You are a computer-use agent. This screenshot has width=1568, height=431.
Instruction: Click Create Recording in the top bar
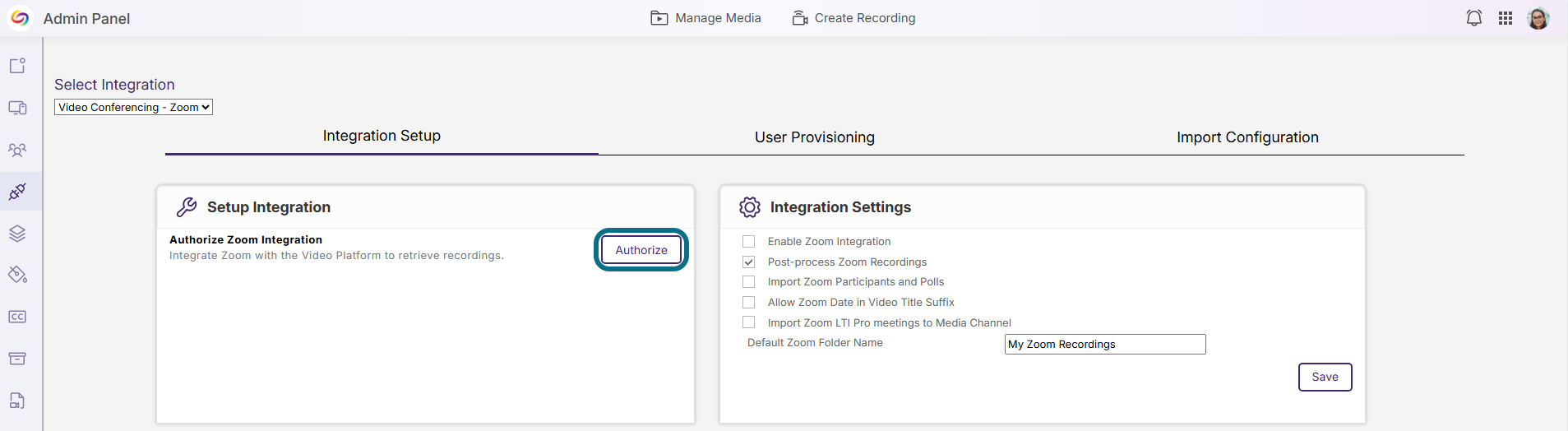(x=853, y=18)
